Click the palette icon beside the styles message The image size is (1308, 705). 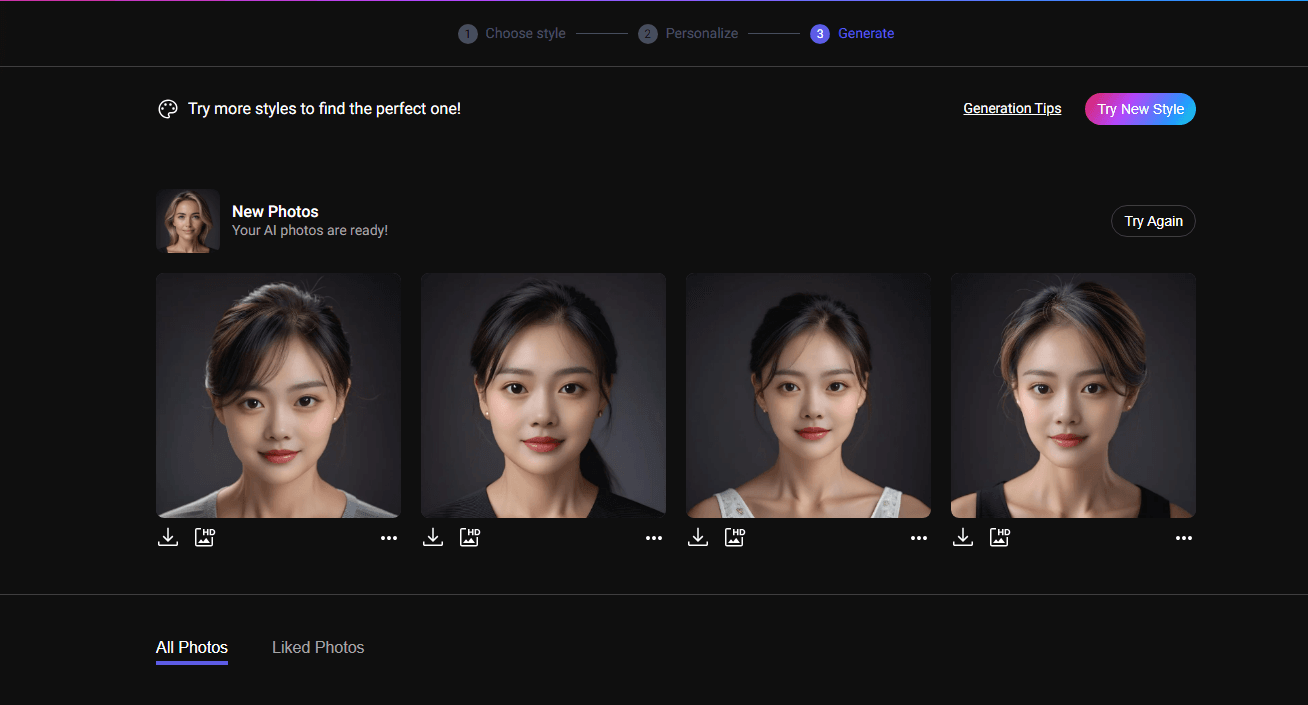click(x=167, y=108)
